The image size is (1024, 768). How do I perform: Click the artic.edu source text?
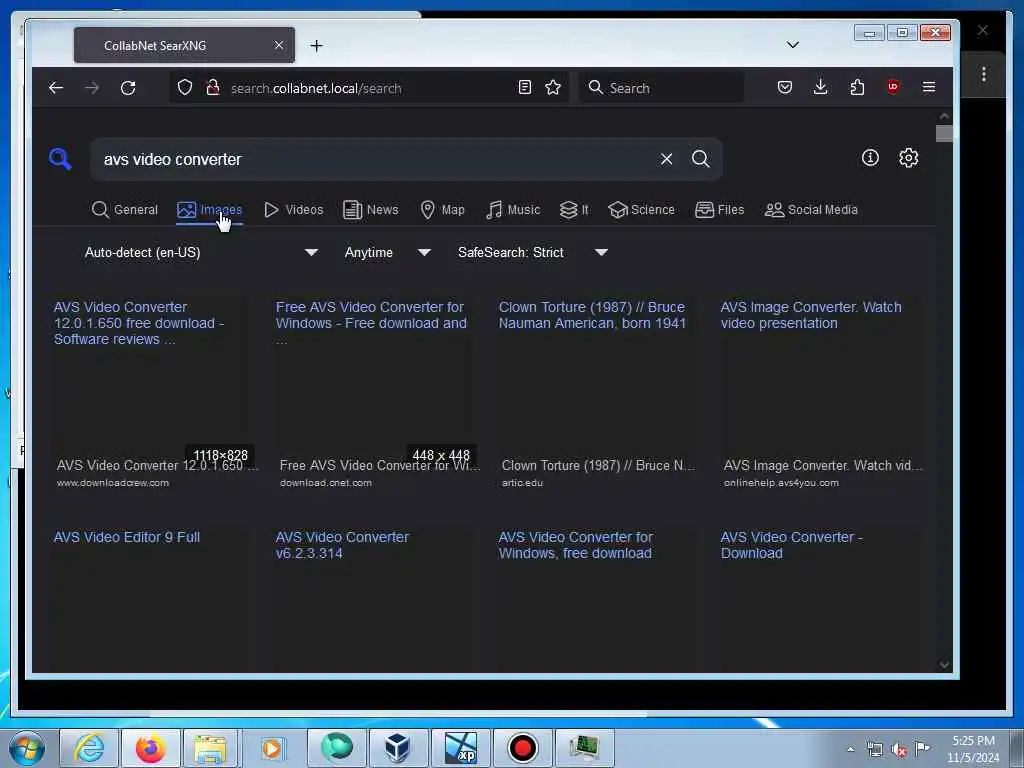pyautogui.click(x=522, y=483)
